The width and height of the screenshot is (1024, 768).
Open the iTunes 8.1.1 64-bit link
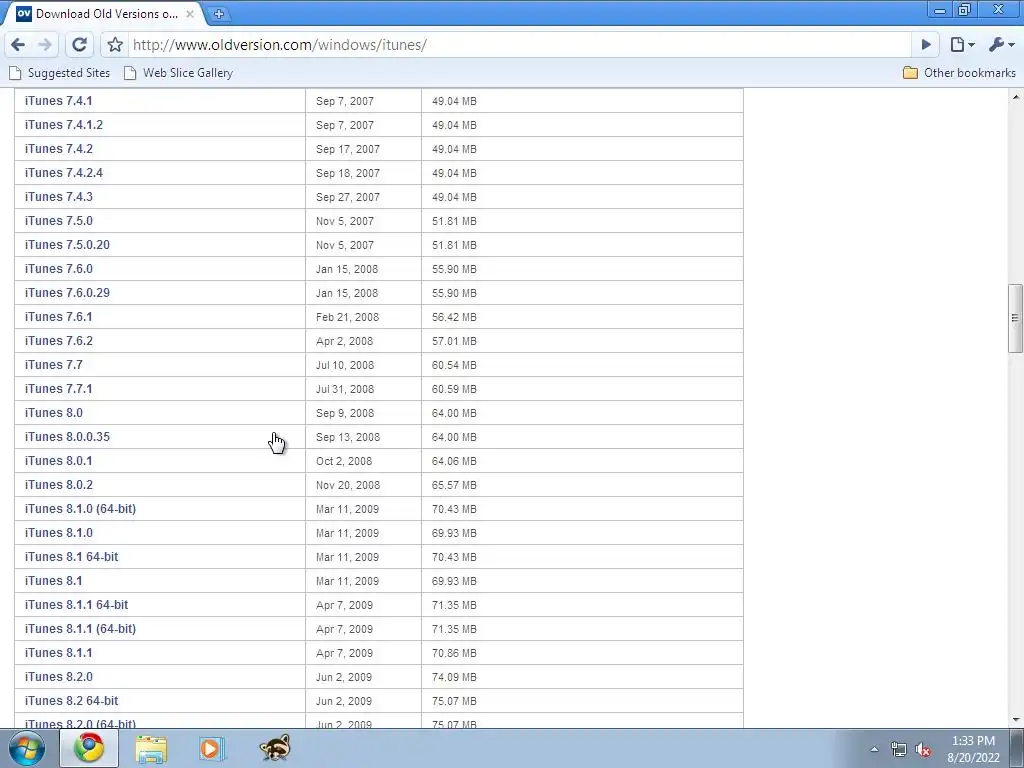(x=76, y=605)
